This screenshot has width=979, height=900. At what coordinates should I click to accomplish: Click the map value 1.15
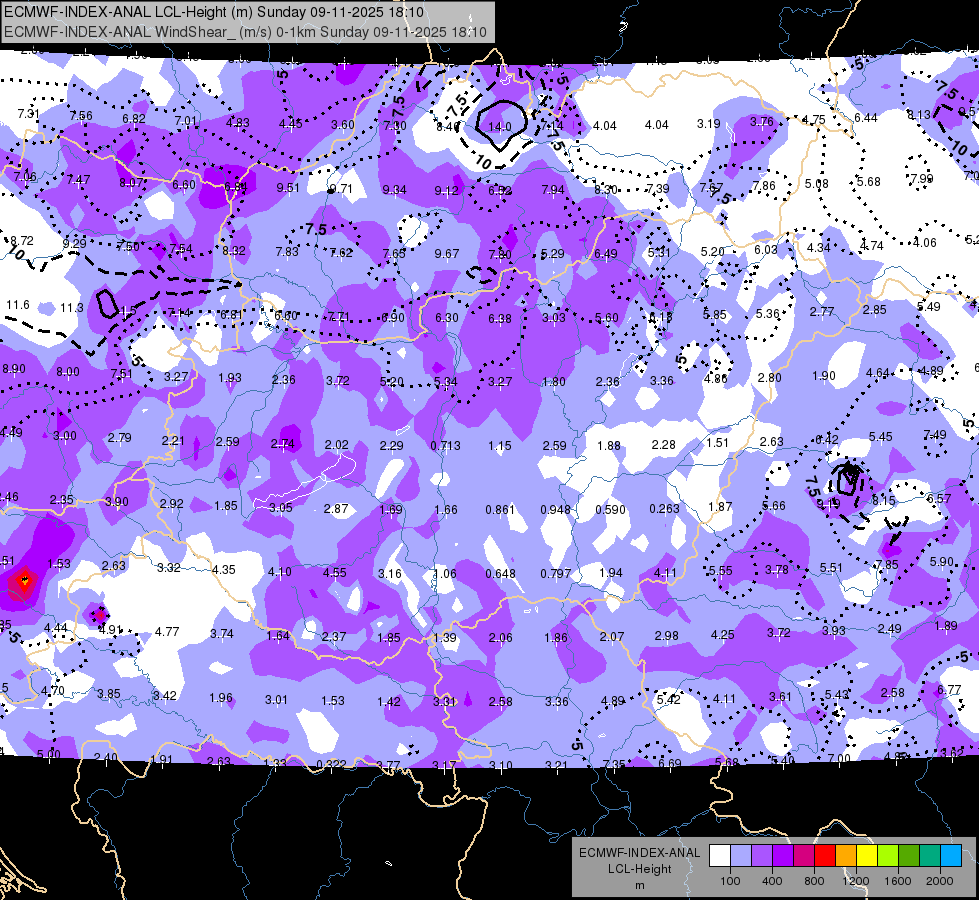[499, 446]
